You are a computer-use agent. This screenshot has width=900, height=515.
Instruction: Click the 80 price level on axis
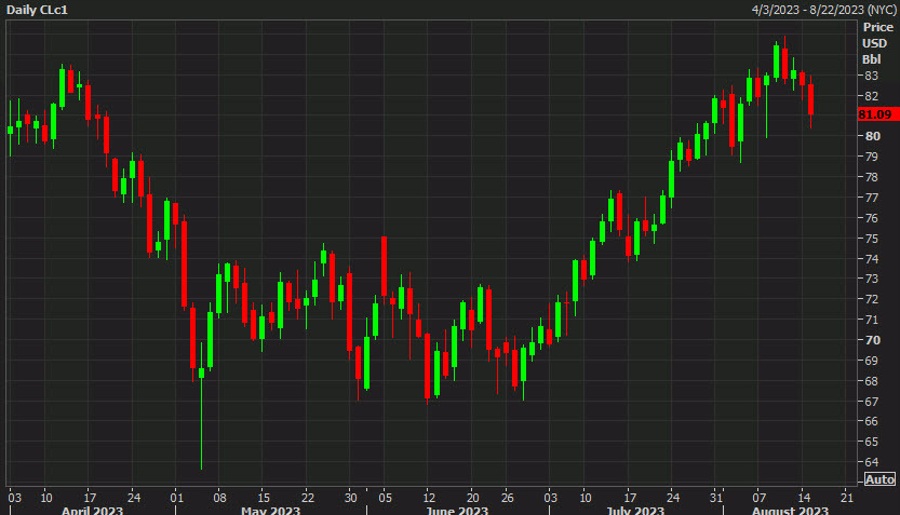(x=872, y=137)
